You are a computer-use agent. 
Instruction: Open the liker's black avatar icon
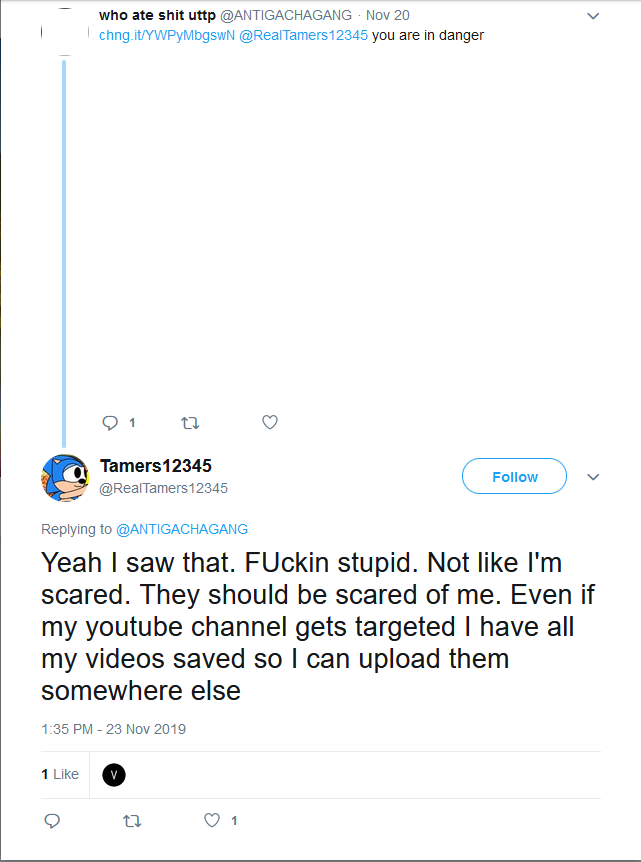coord(114,774)
